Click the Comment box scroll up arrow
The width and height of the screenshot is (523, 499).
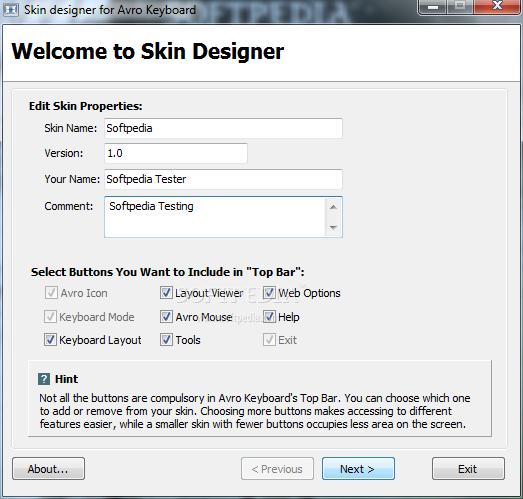(x=333, y=207)
